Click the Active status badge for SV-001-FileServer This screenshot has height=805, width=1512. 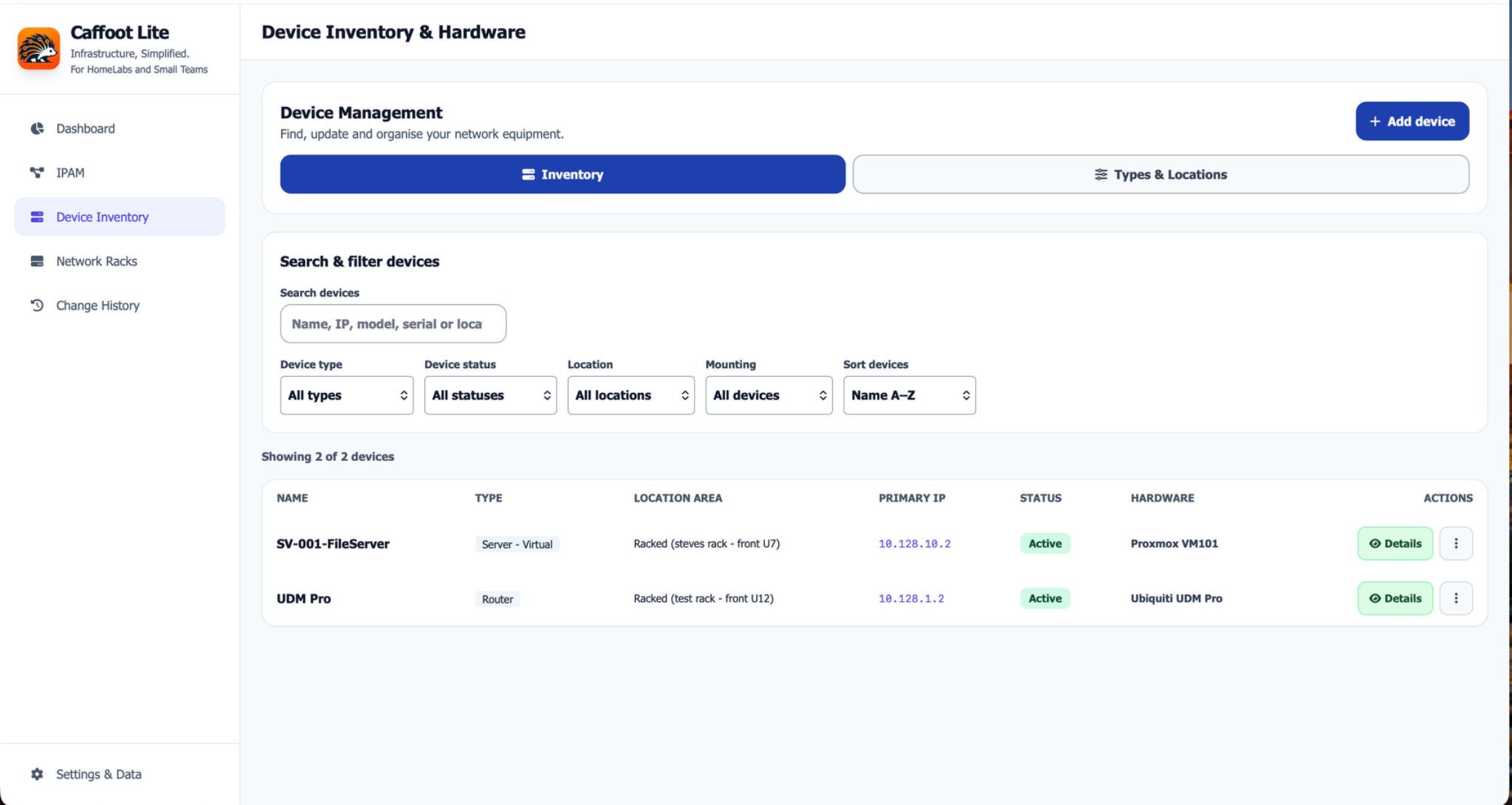(1045, 544)
